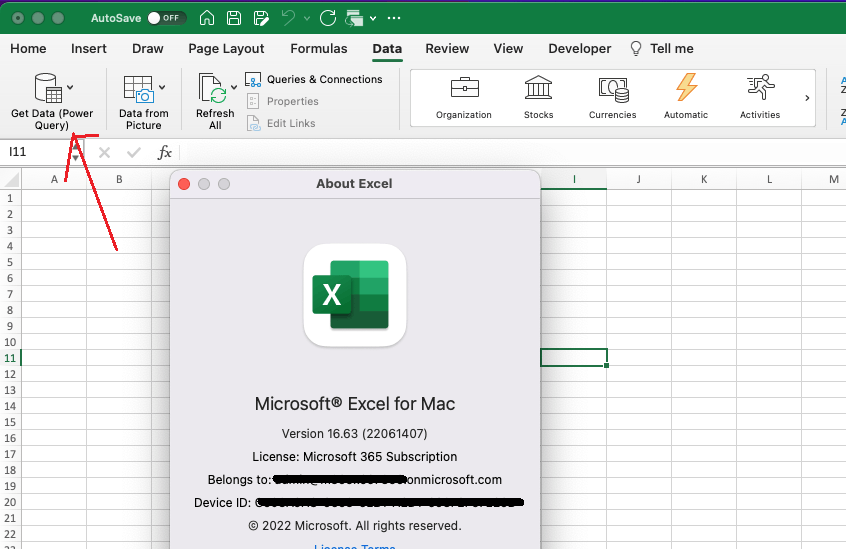The width and height of the screenshot is (846, 550).
Task: Switch to the Formulas tab
Action: (x=319, y=48)
